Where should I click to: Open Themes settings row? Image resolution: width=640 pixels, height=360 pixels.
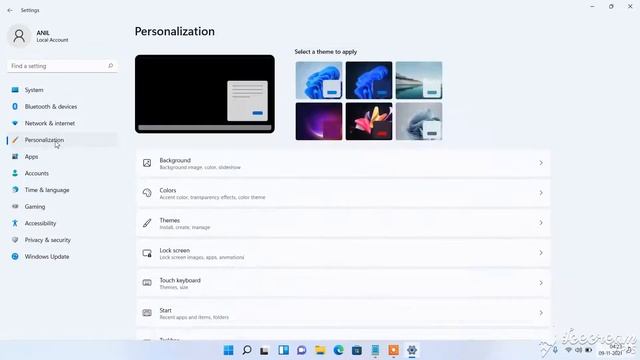click(343, 223)
